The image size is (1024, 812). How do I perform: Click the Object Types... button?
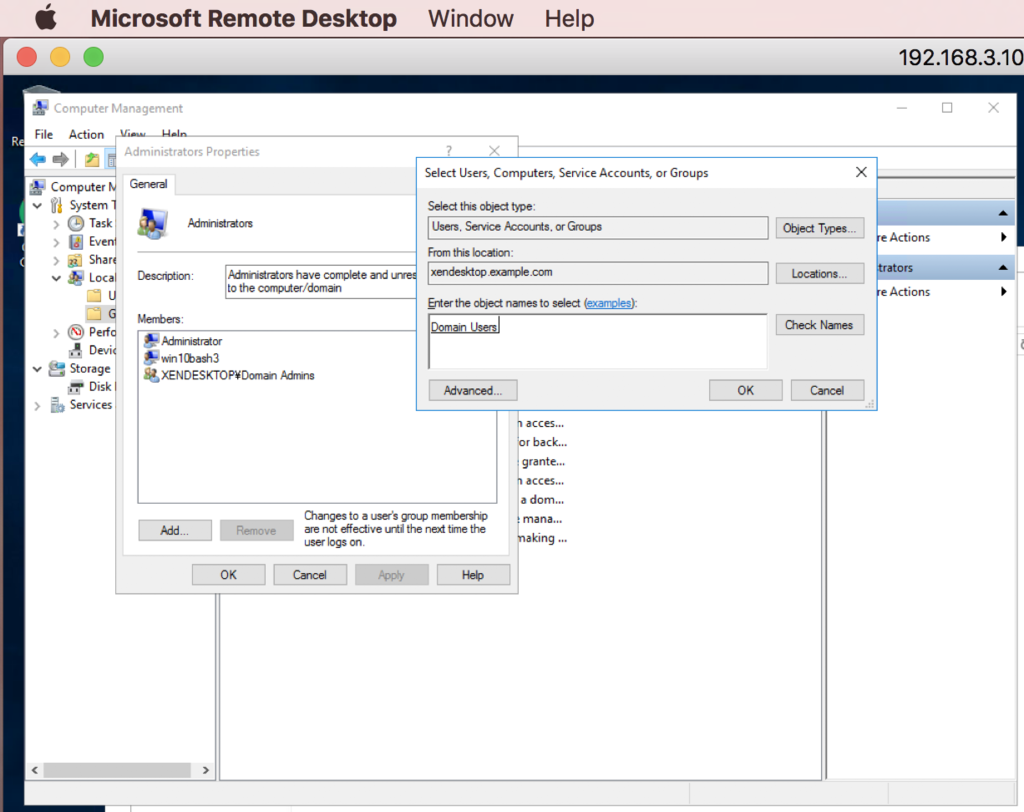(820, 228)
